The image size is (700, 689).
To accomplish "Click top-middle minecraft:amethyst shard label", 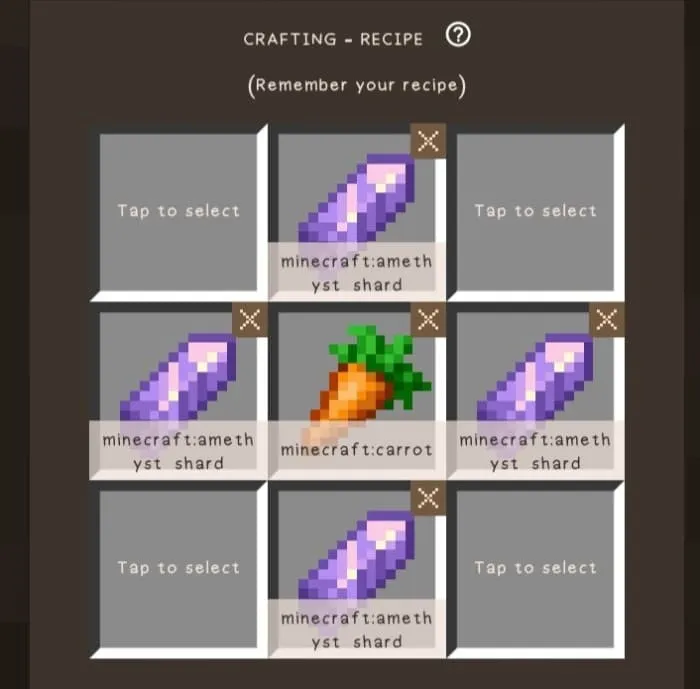I will click(357, 273).
